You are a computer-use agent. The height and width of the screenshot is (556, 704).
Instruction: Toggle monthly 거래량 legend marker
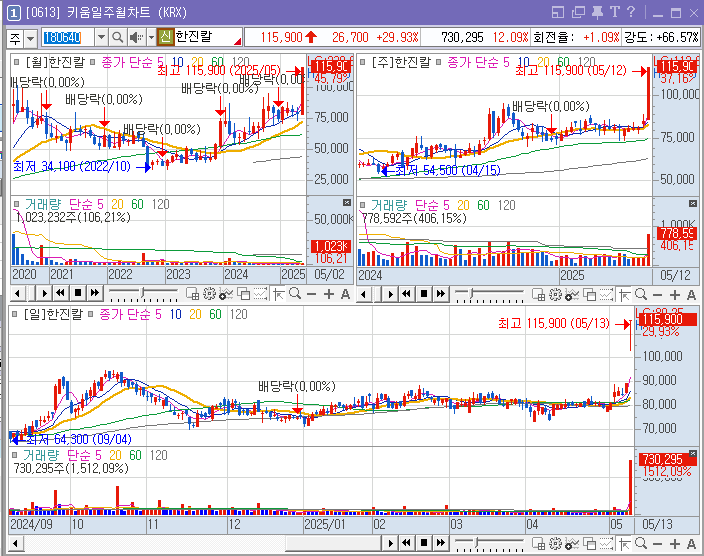click(17, 204)
